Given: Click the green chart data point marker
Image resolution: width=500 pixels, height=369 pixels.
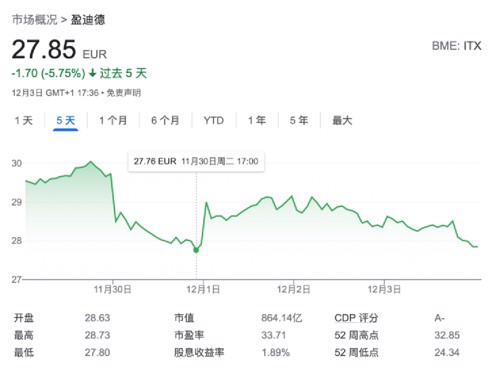Looking at the screenshot, I should pos(196,250).
